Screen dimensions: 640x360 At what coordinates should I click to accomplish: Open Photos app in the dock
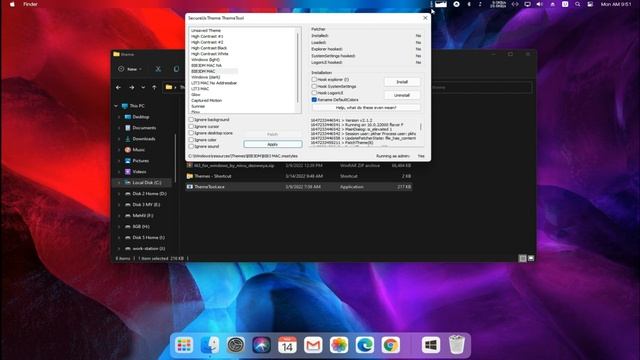point(339,345)
